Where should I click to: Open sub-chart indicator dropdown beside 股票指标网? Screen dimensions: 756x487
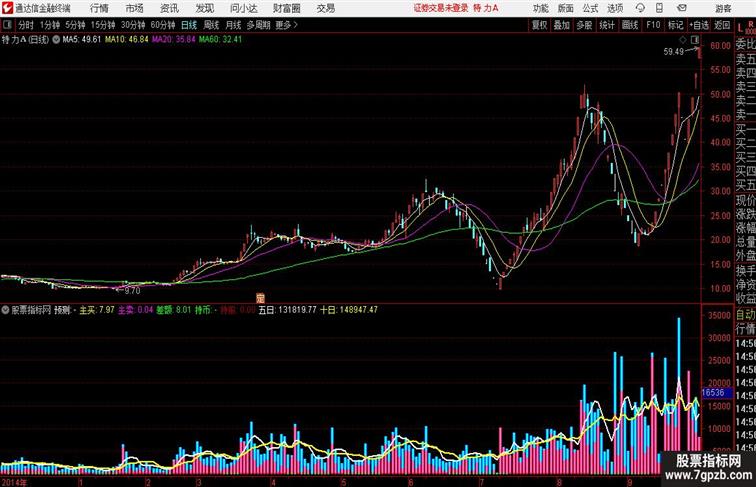[5, 310]
